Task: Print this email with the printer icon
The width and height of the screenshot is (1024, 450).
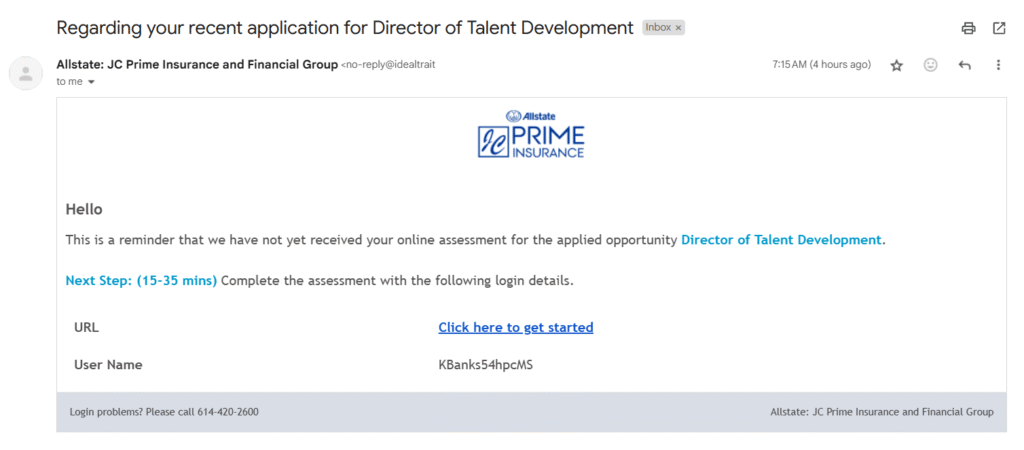Action: click(968, 28)
